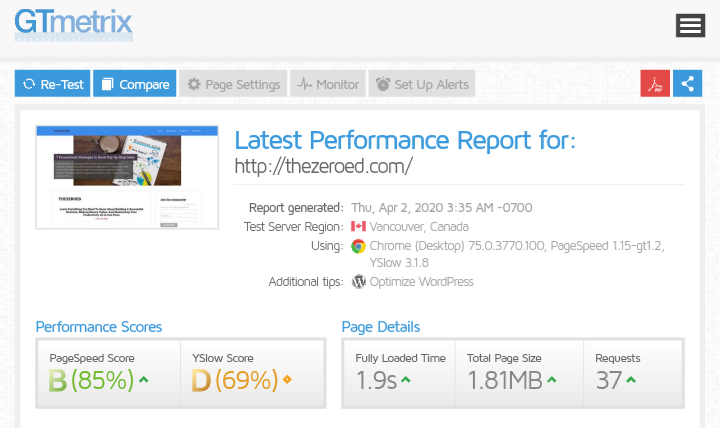Click the WordPress logo icon
The width and height of the screenshot is (720, 428).
click(359, 282)
